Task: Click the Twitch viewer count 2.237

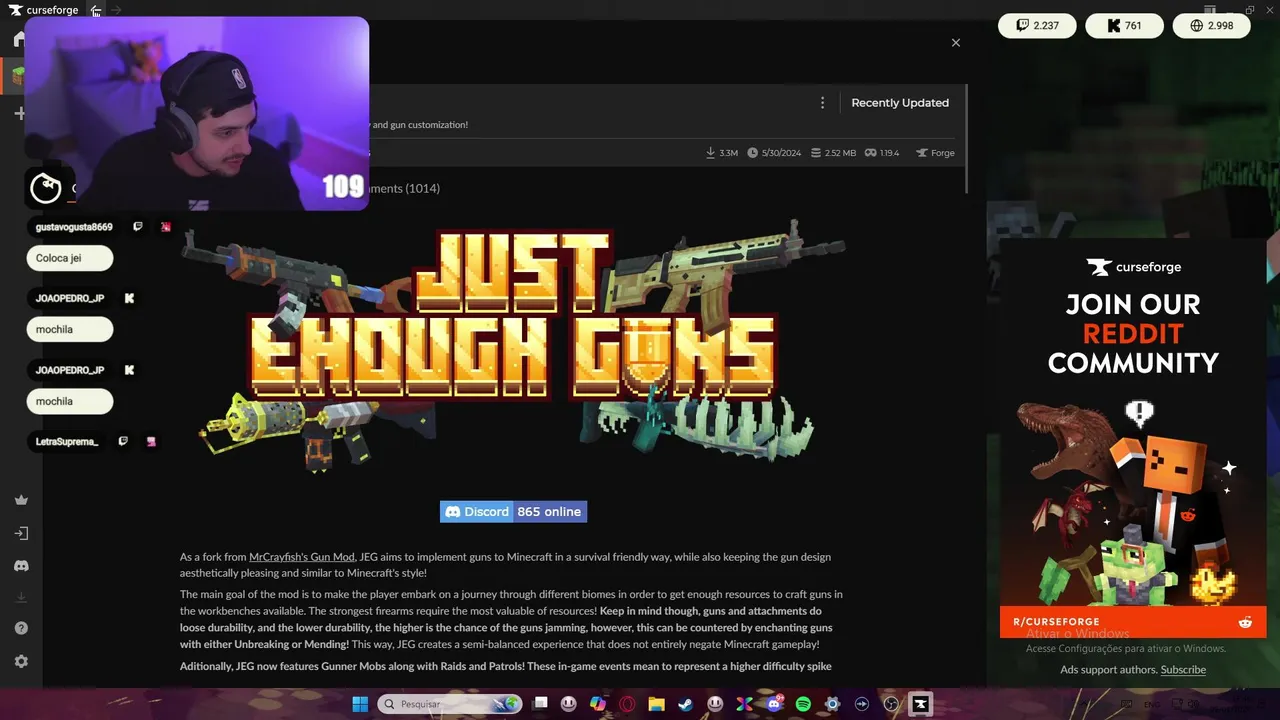Action: [1037, 26]
